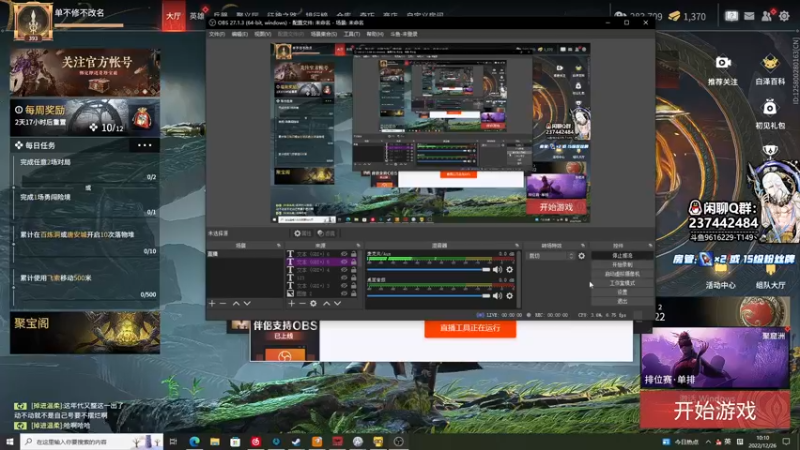
Task: Open the game friends icon
Action: click(767, 16)
